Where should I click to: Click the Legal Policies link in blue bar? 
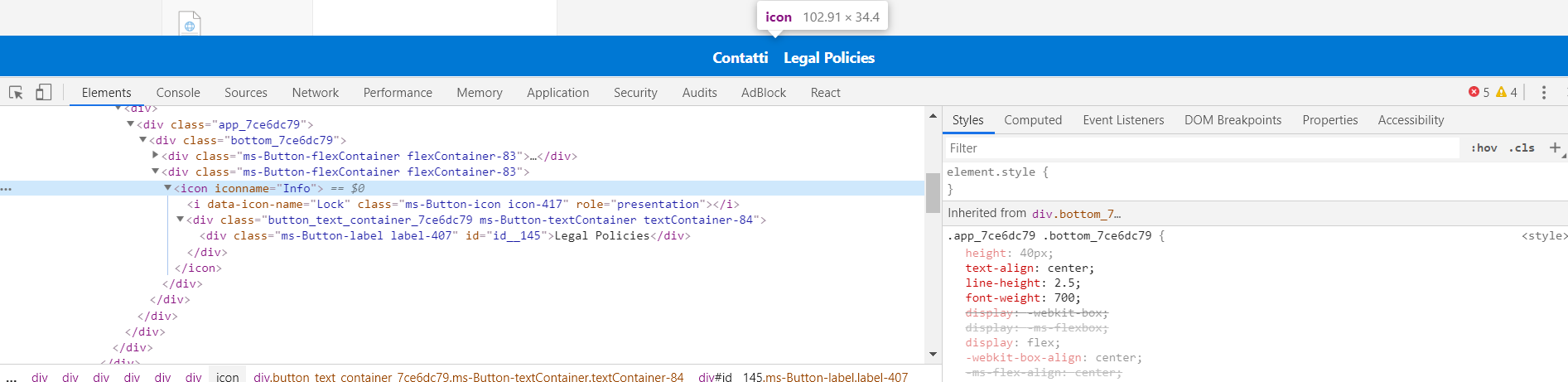pyautogui.click(x=829, y=58)
